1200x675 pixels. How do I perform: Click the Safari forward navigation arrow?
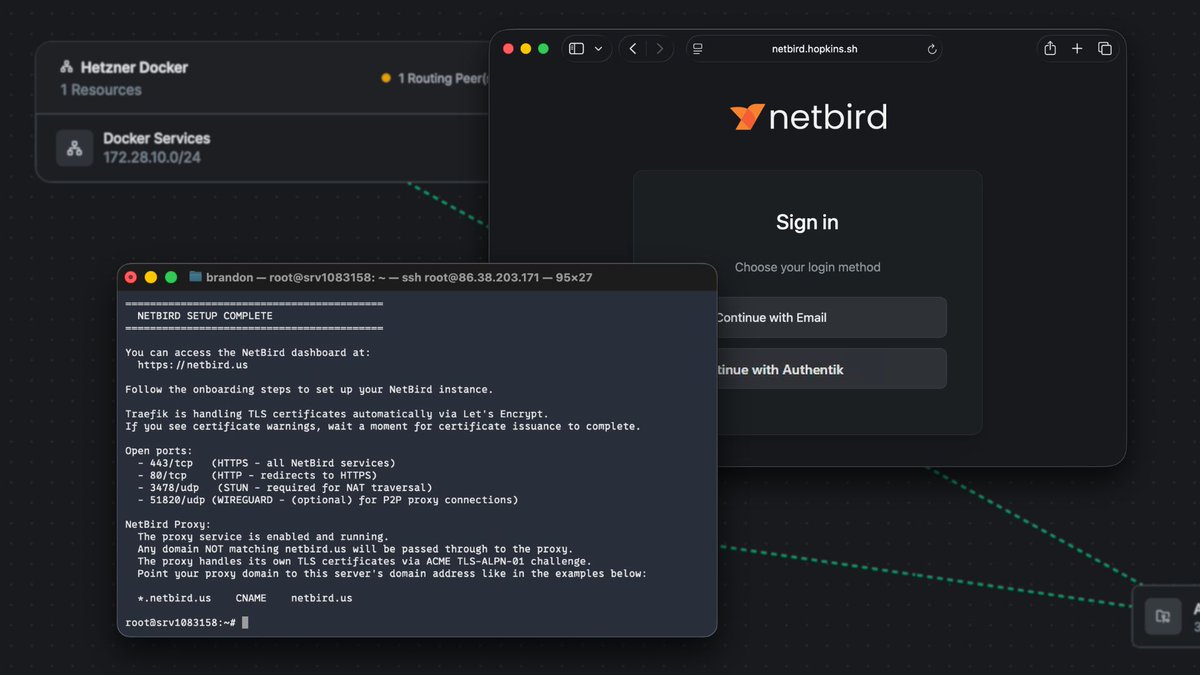tap(660, 47)
